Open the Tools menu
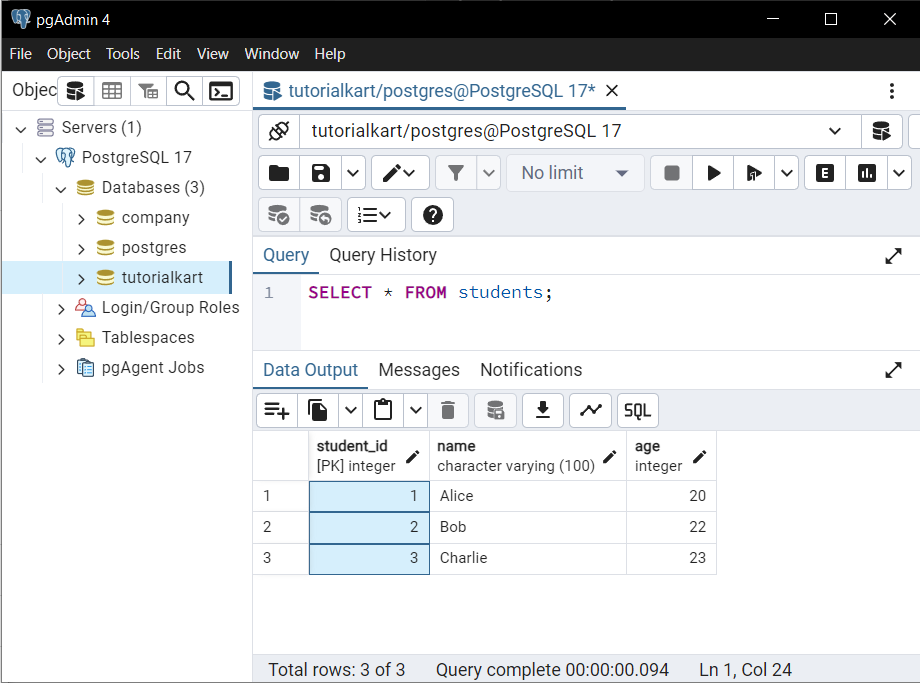Screen dimensions: 920x683 (123, 54)
